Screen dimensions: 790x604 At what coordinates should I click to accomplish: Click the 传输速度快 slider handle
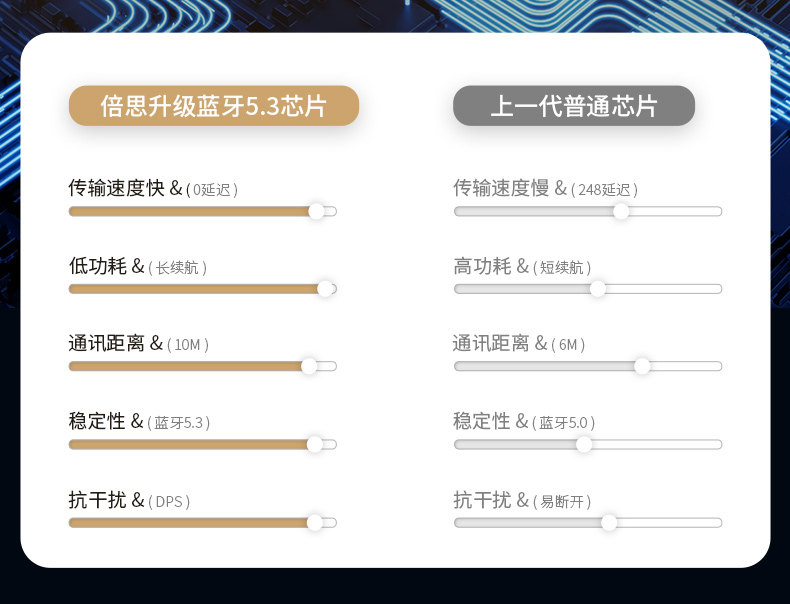pos(317,211)
